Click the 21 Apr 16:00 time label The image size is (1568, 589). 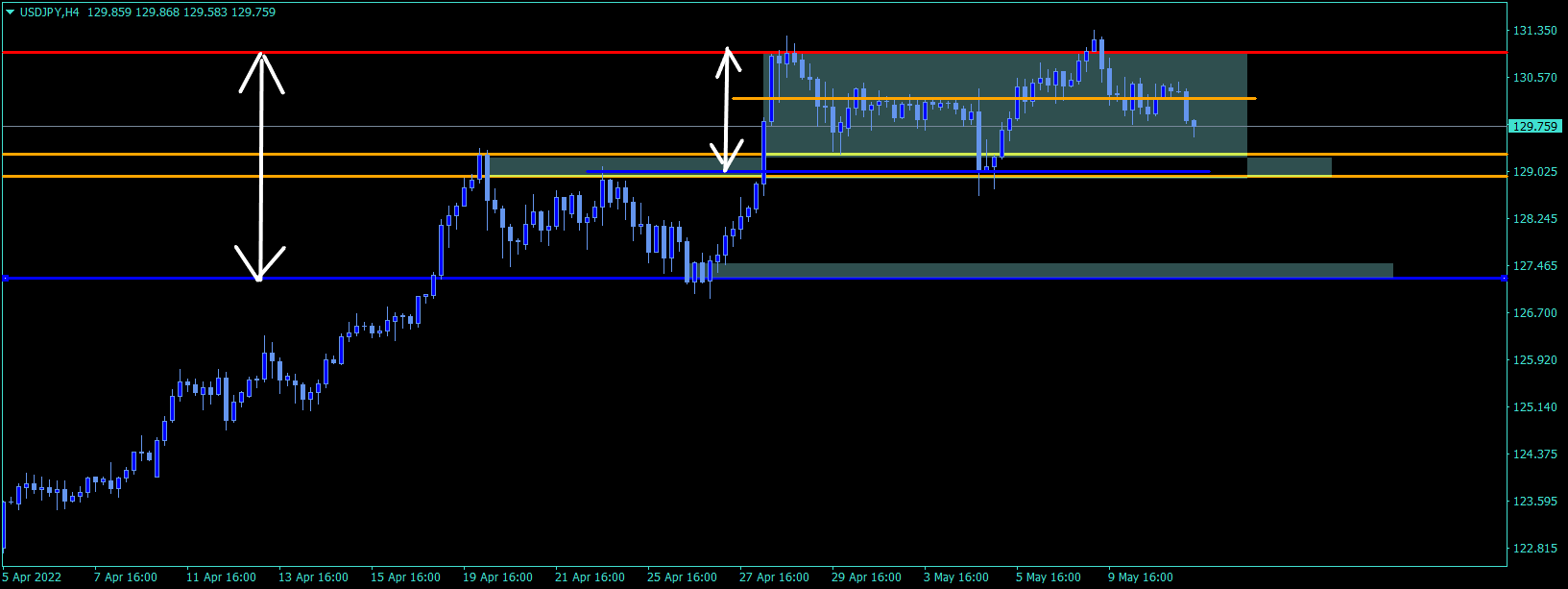590,577
